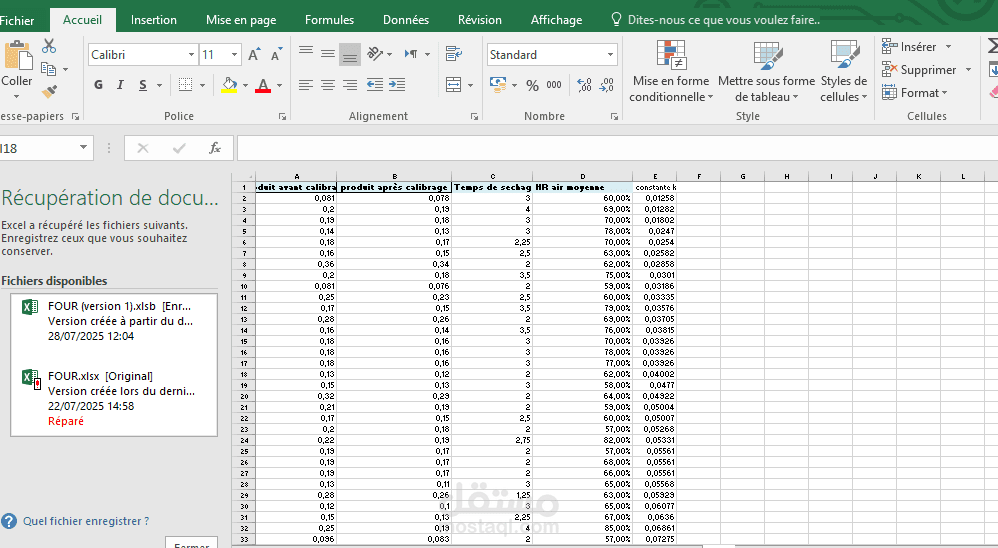Viewport: 998px width, 548px height.
Task: Open Mise en forme conditionnelle menu
Action: pyautogui.click(x=671, y=71)
